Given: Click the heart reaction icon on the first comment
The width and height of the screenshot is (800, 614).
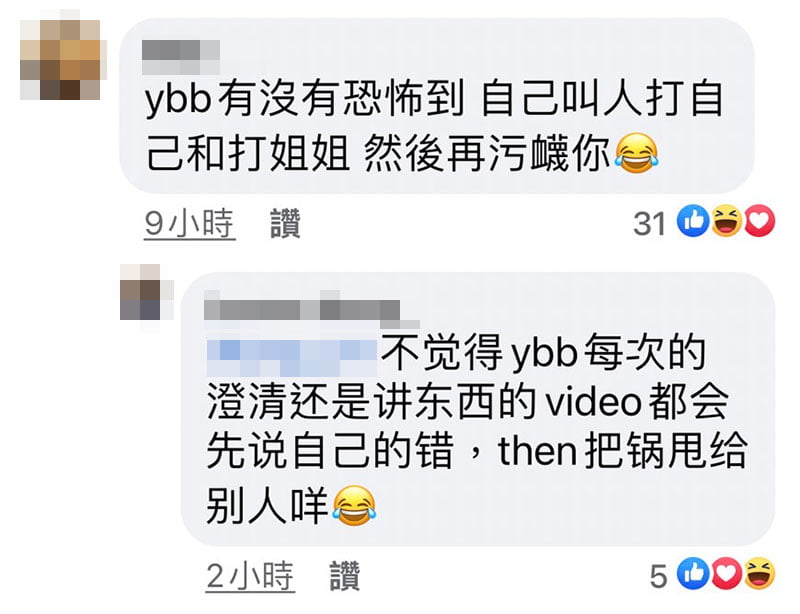Looking at the screenshot, I should [x=760, y=221].
